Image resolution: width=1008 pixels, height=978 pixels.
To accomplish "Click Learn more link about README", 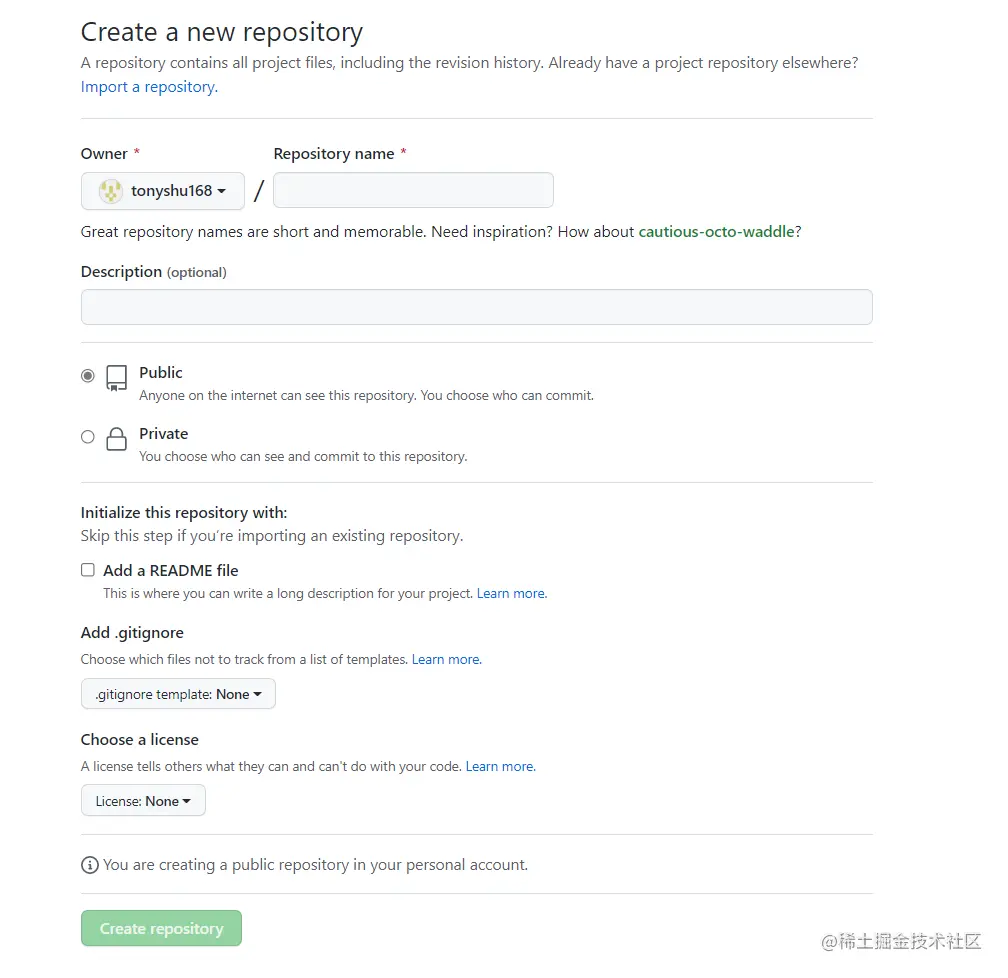I will pyautogui.click(x=511, y=594).
